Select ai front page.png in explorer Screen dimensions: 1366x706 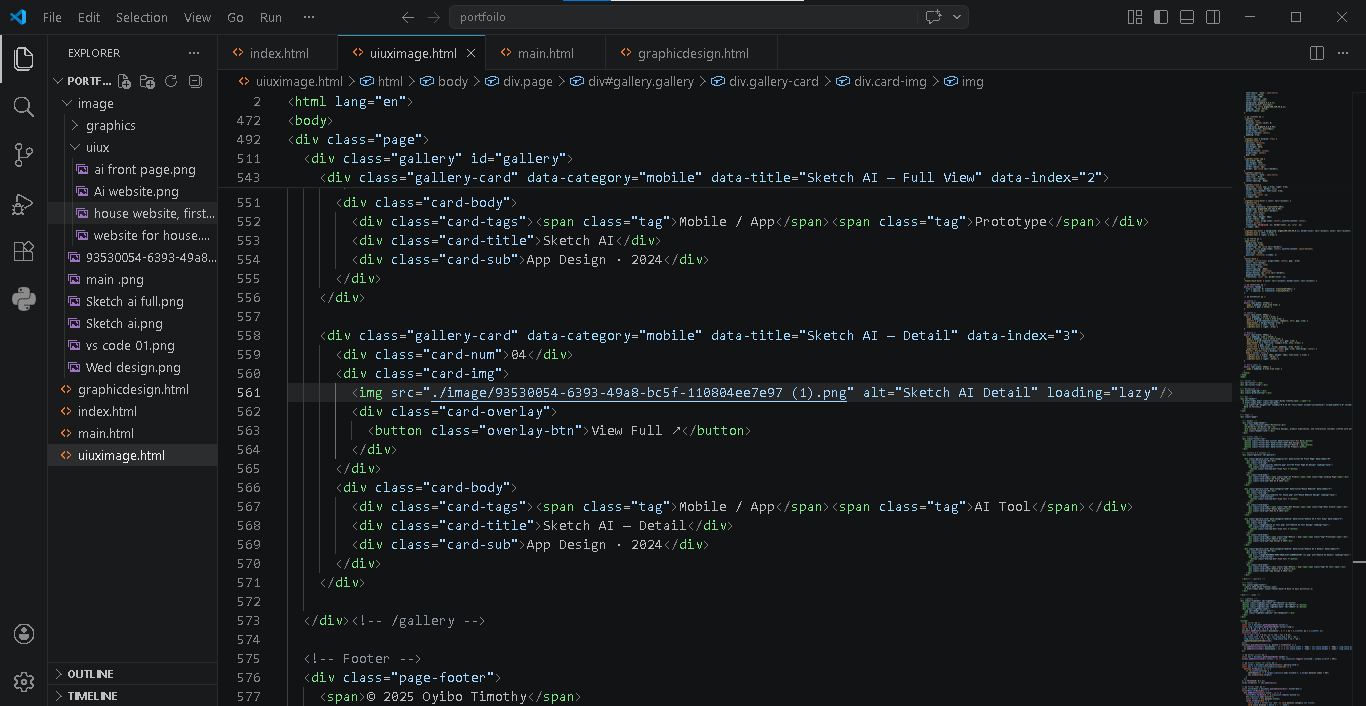coord(145,169)
